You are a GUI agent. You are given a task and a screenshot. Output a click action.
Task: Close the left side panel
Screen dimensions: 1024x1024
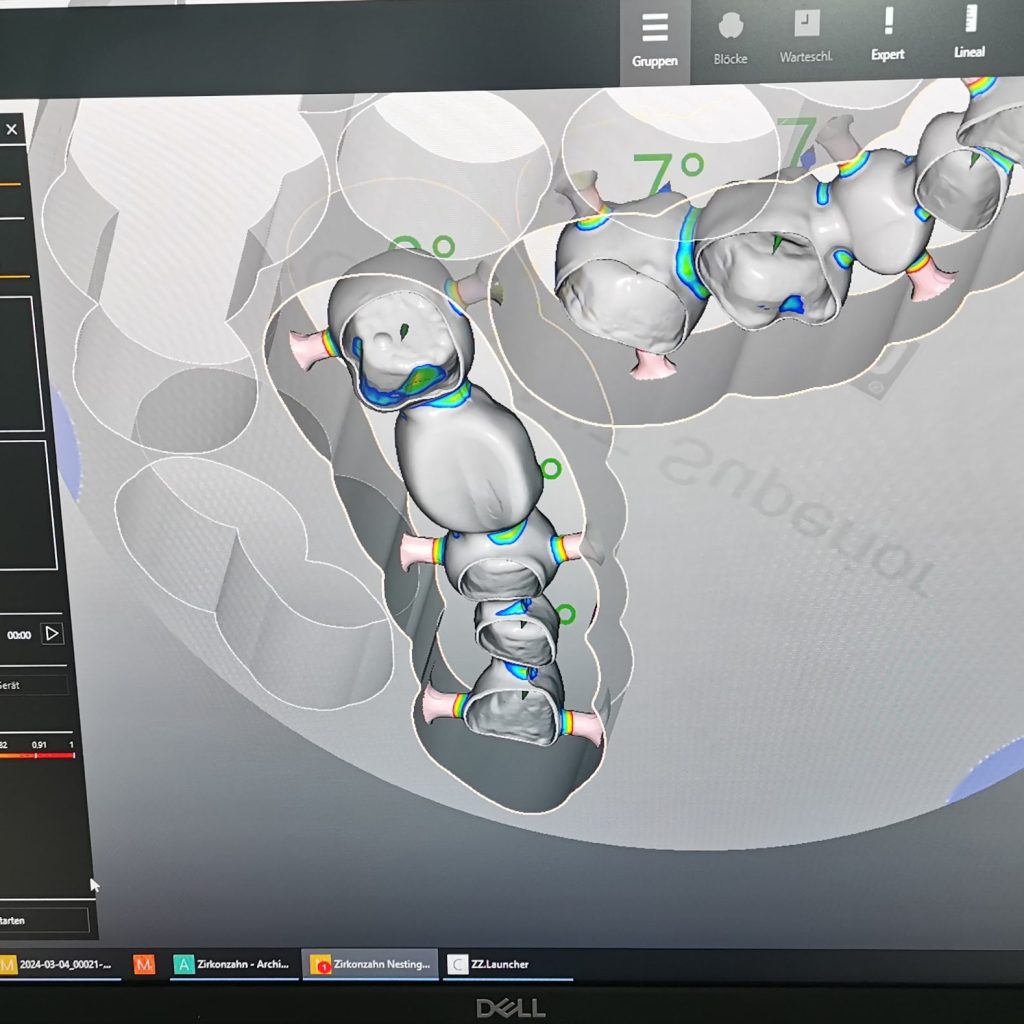coord(12,129)
